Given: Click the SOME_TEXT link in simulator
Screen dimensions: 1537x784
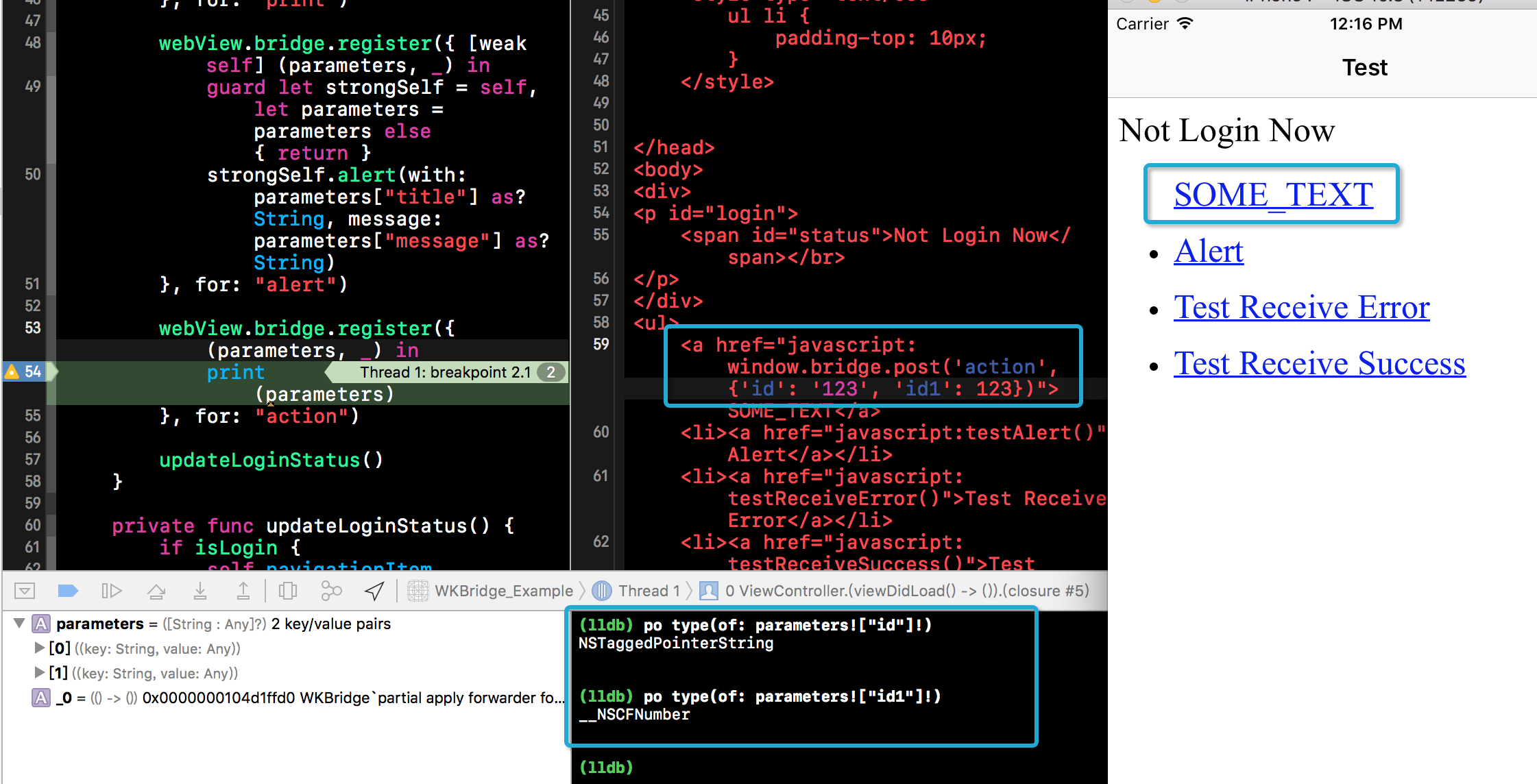Looking at the screenshot, I should tap(1273, 195).
